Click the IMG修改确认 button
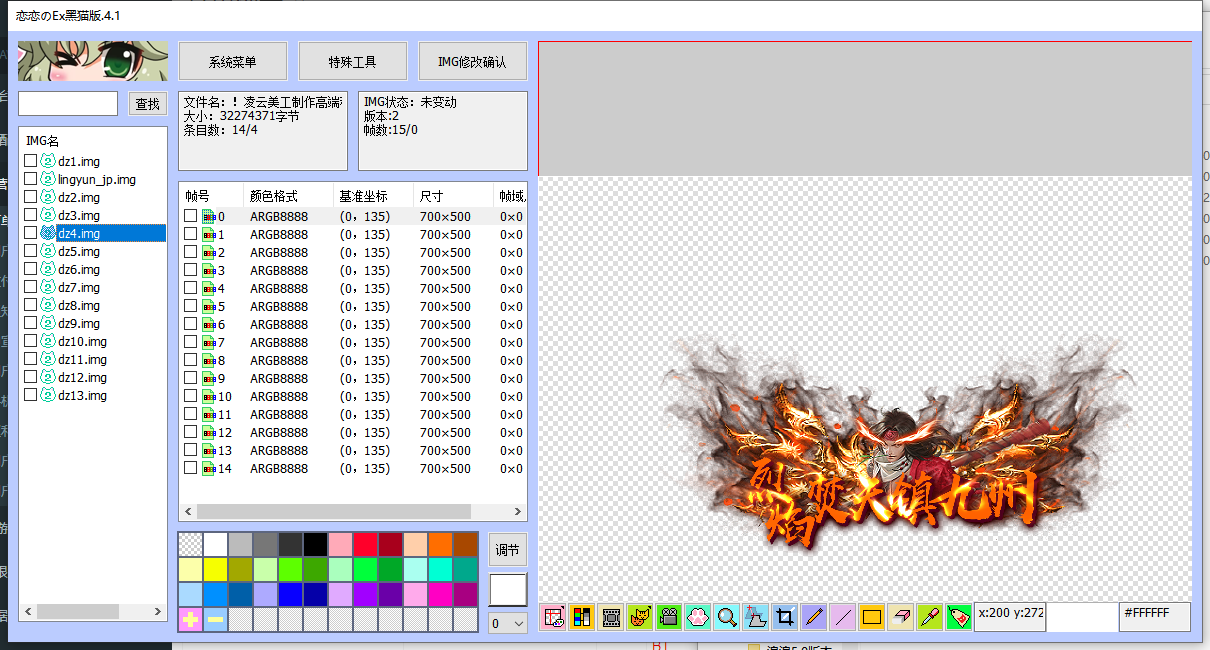 472,61
